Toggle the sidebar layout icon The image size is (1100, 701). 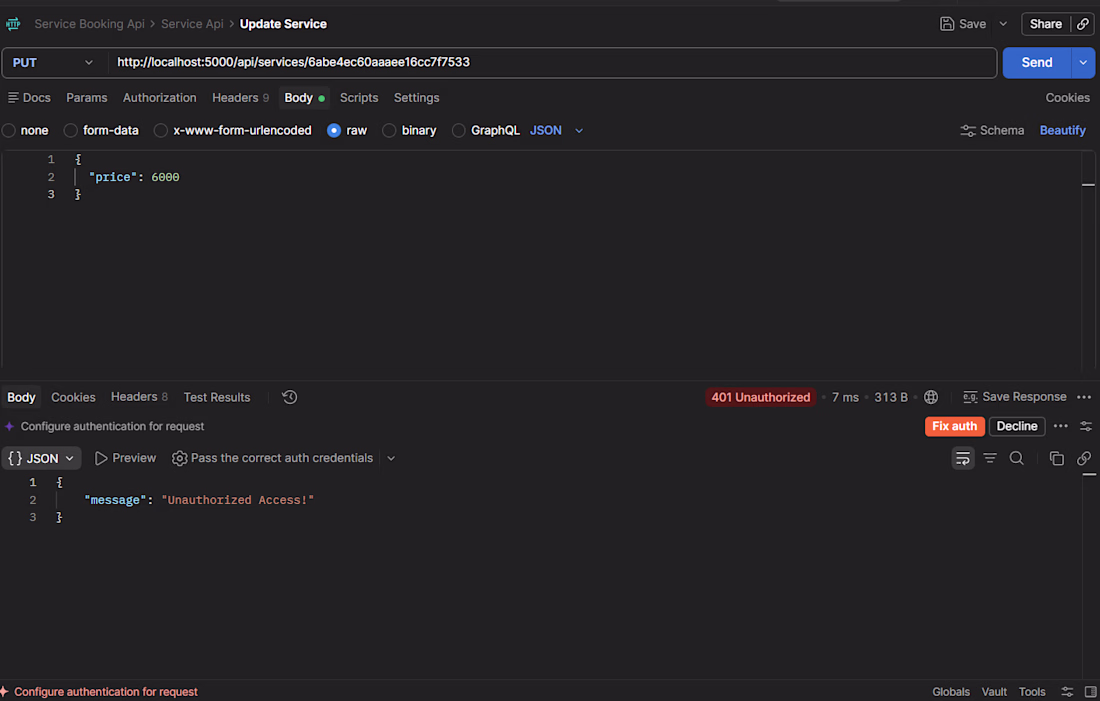tap(1091, 692)
